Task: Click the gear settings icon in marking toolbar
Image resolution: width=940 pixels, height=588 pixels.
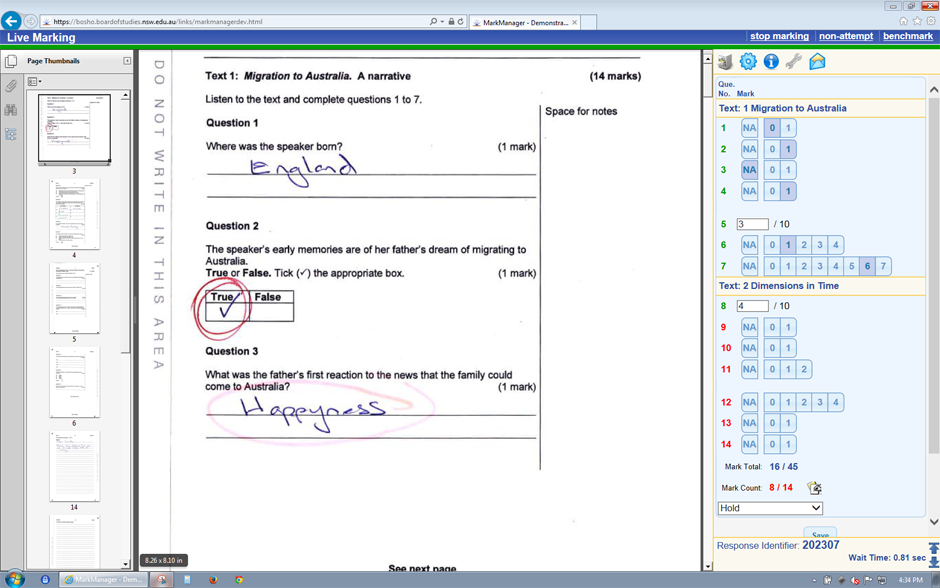Action: pyautogui.click(x=748, y=62)
